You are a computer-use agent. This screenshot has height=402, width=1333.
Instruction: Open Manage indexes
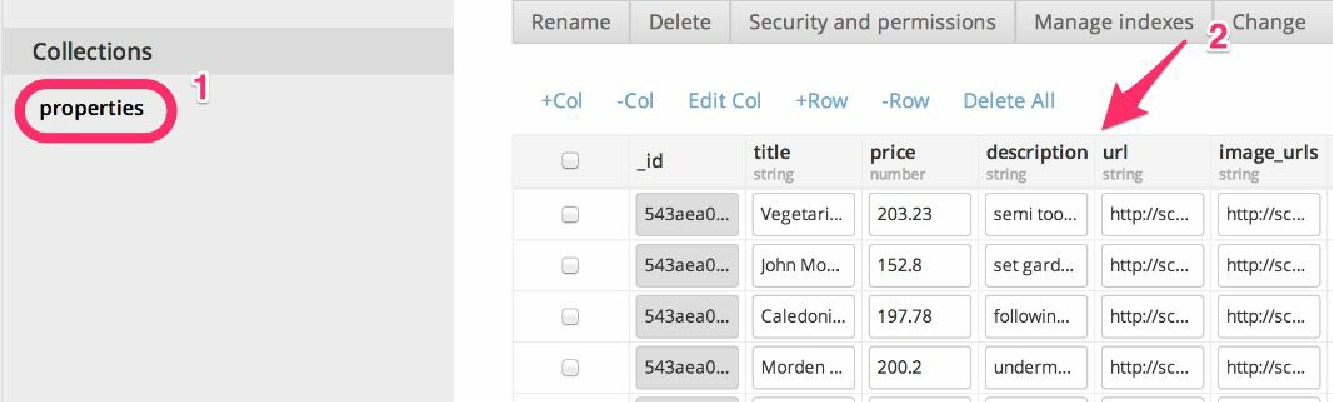(1113, 22)
